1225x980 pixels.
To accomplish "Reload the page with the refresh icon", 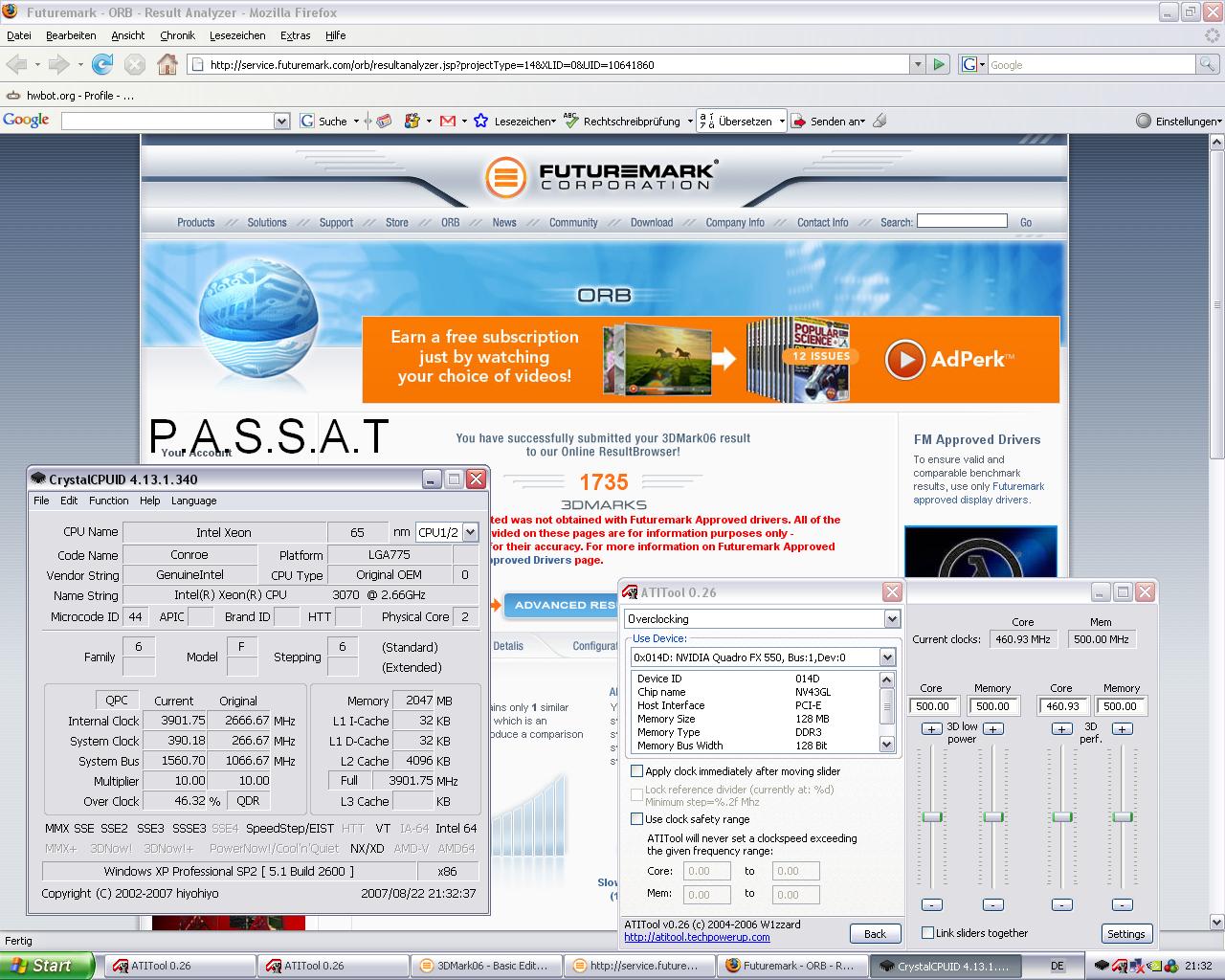I will [101, 64].
